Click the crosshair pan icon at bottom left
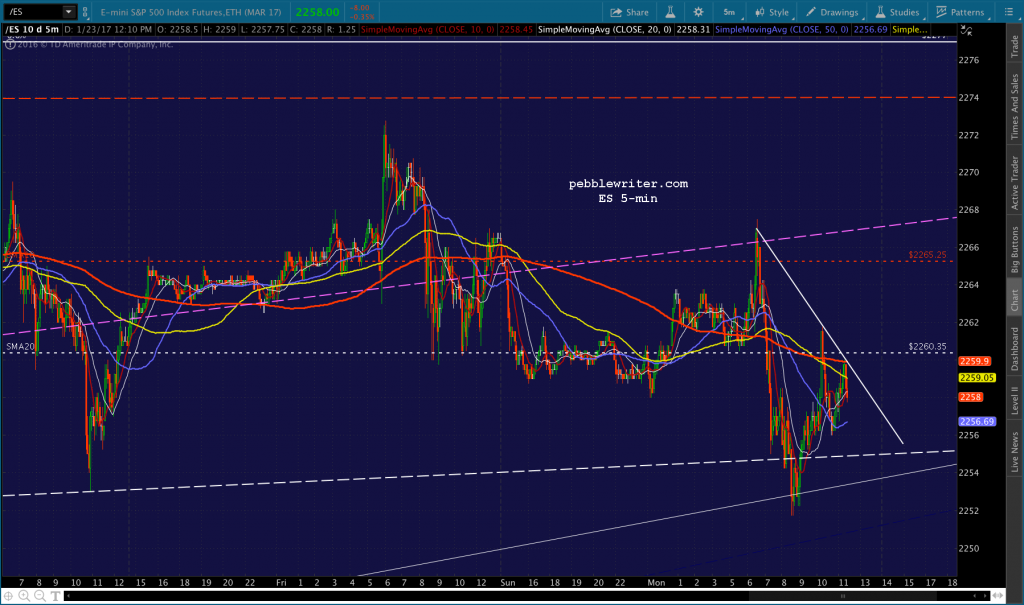1024x605 pixels. point(8,596)
